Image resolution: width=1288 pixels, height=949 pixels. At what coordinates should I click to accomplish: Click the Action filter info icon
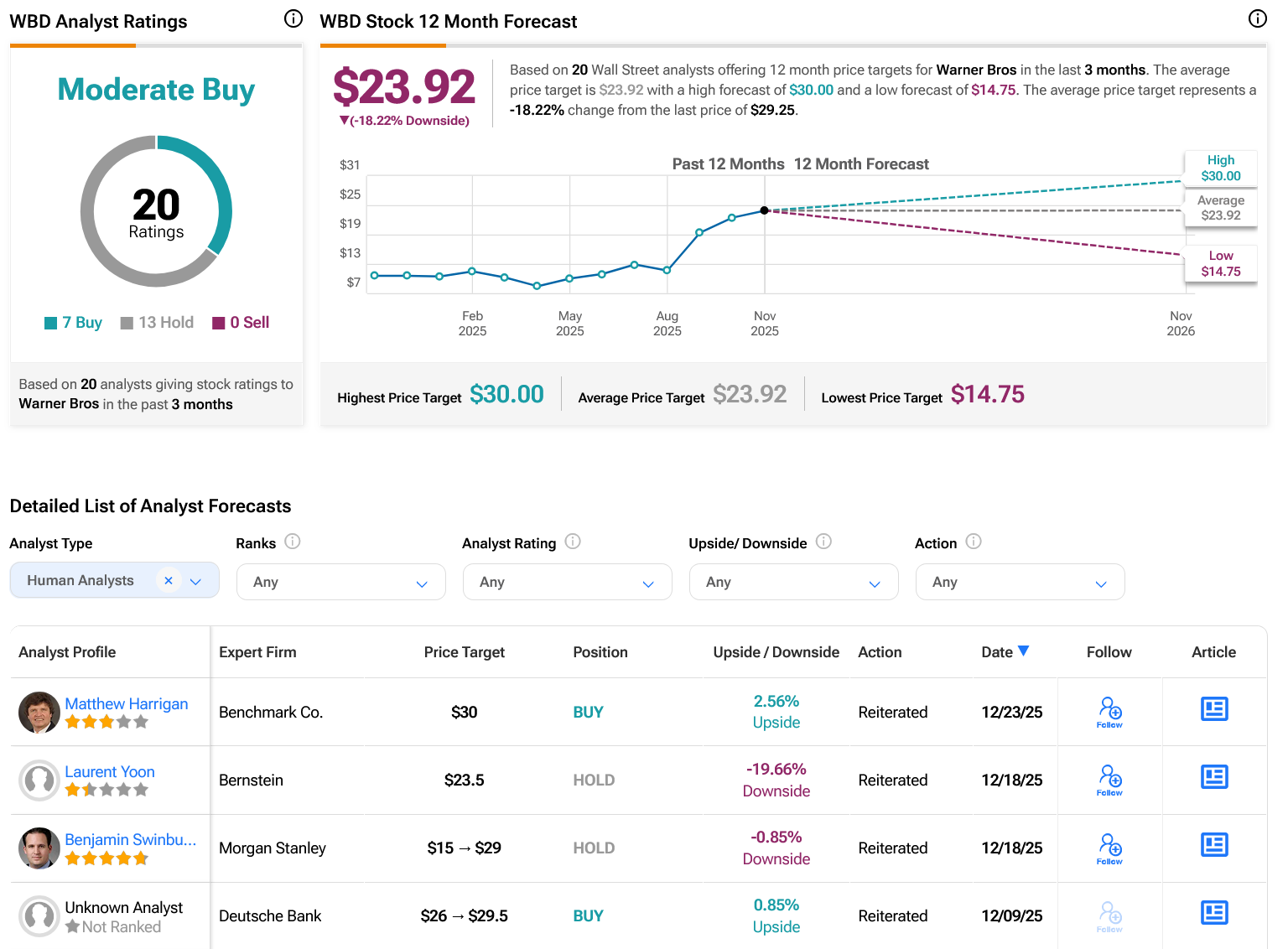click(x=974, y=542)
